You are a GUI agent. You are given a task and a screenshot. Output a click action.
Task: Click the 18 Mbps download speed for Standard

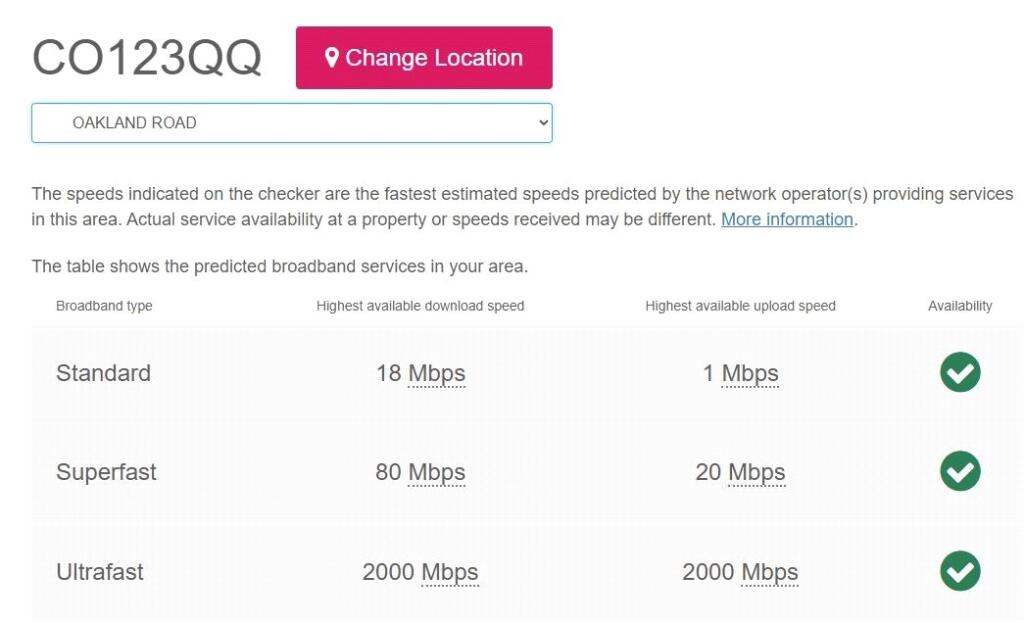[420, 372]
